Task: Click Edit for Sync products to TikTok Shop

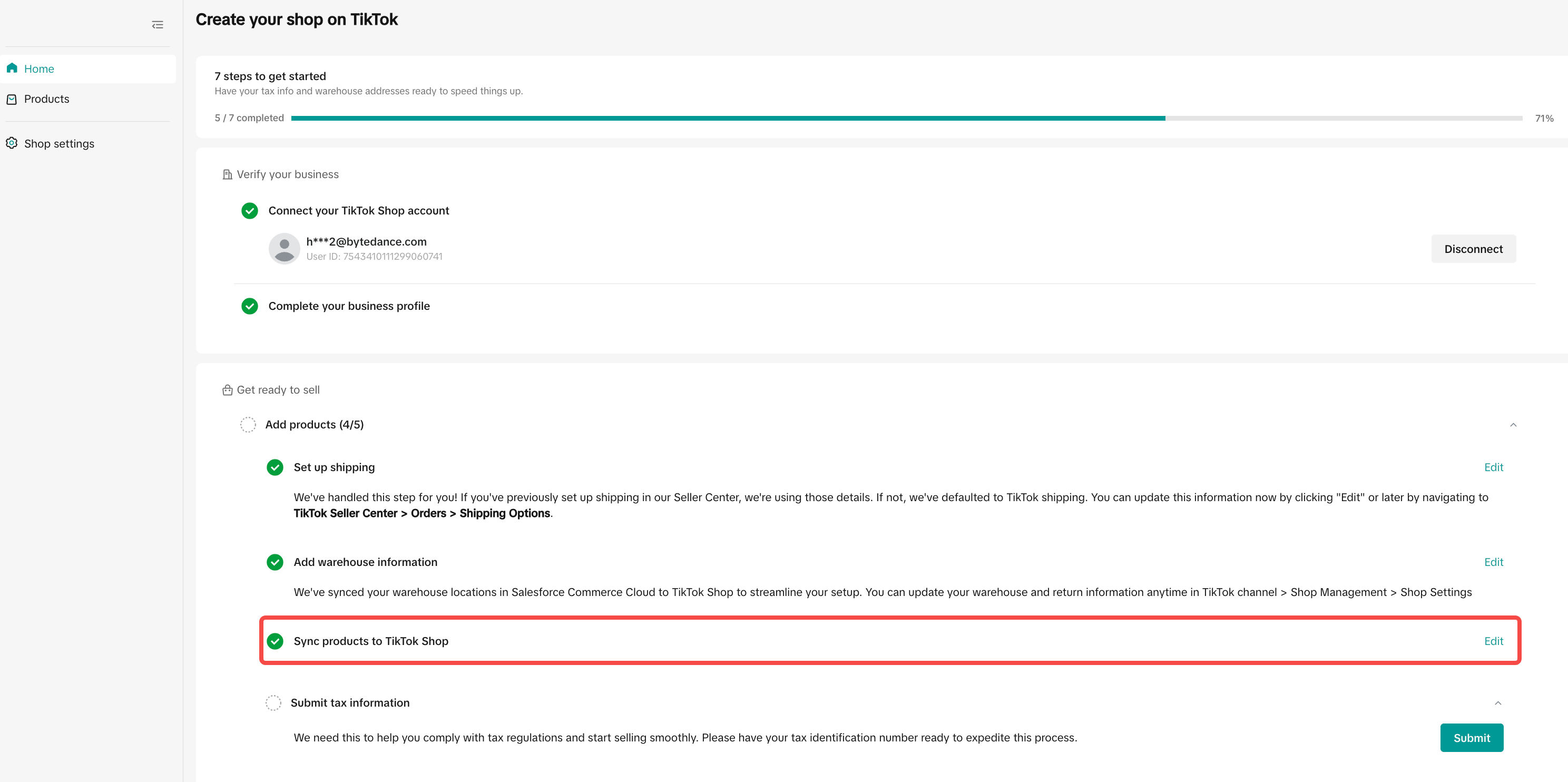Action: click(1493, 641)
